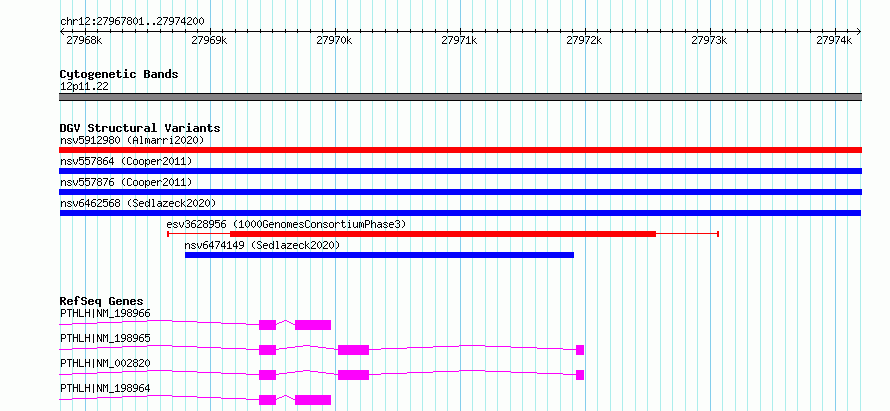
Task: Open the nsv6474149 (Sedlazeck2020) label
Action: [x=262, y=245]
